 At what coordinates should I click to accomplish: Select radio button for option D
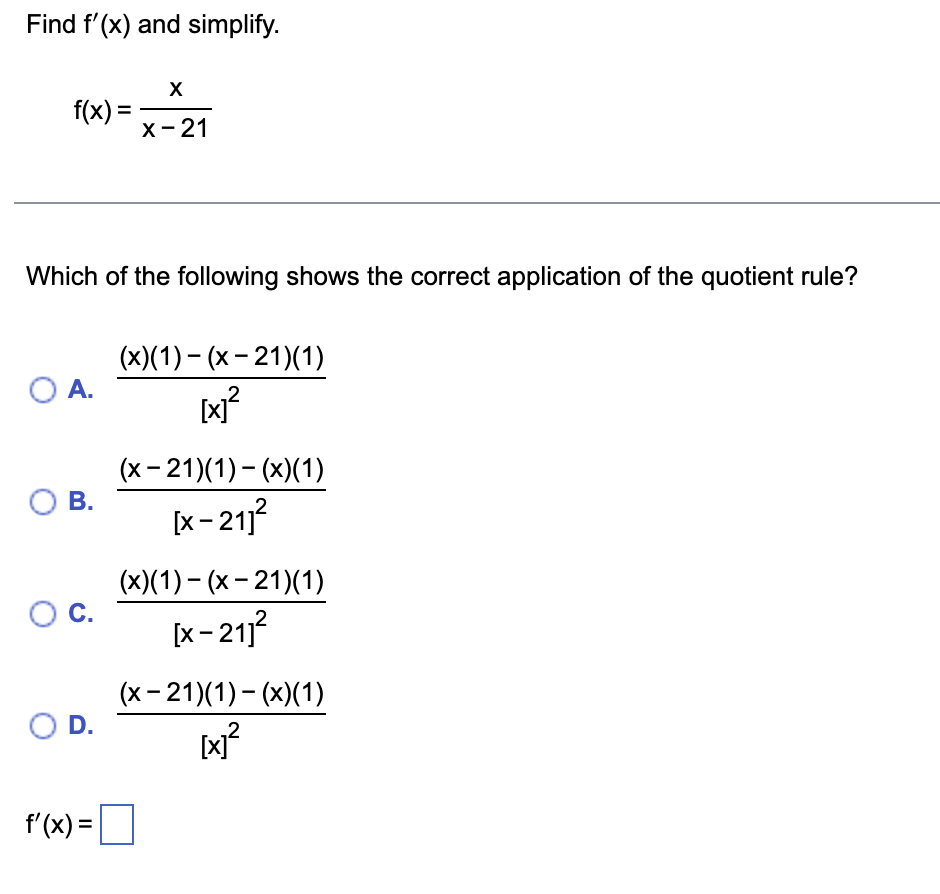pyautogui.click(x=42, y=727)
